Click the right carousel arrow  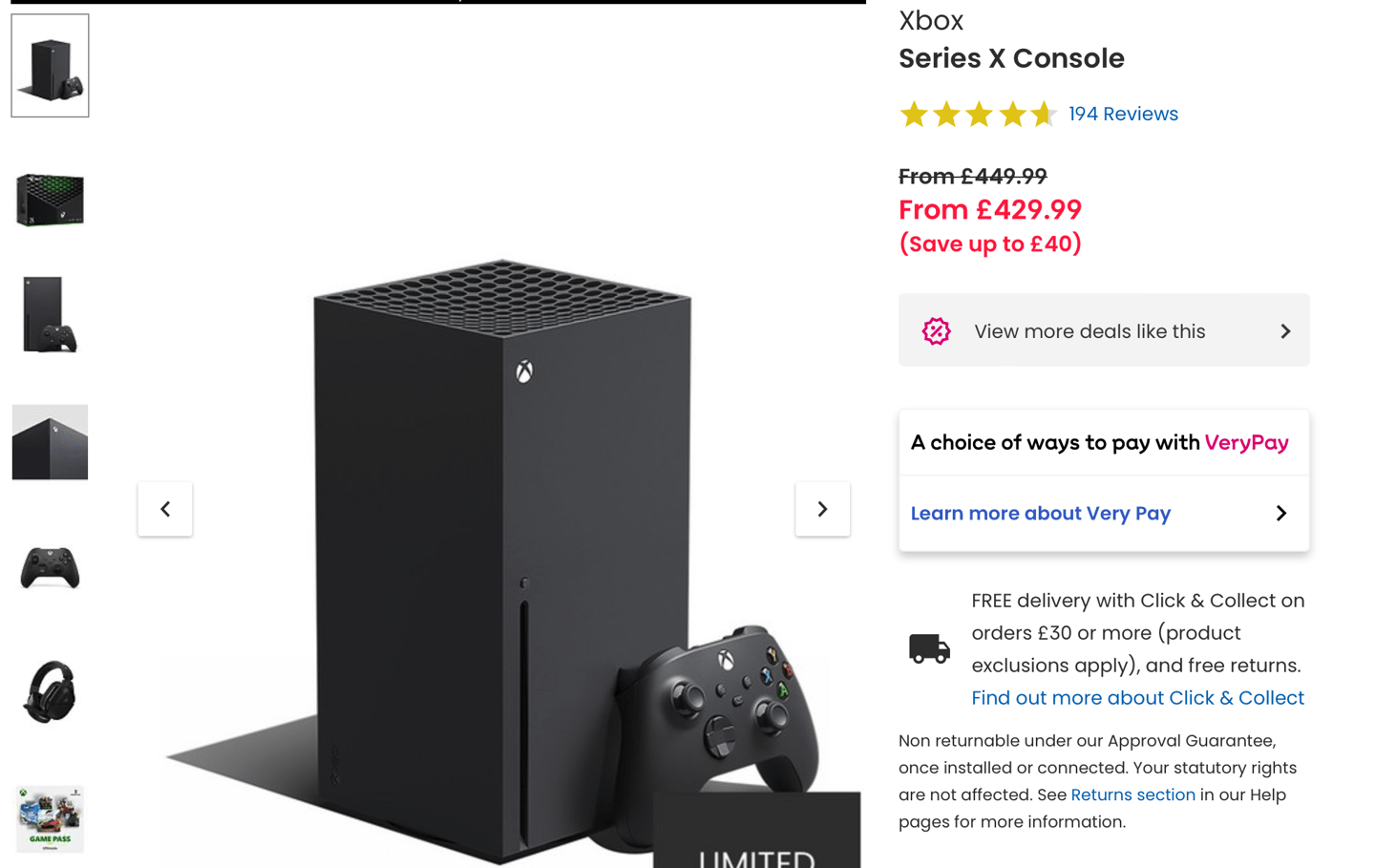click(x=822, y=509)
